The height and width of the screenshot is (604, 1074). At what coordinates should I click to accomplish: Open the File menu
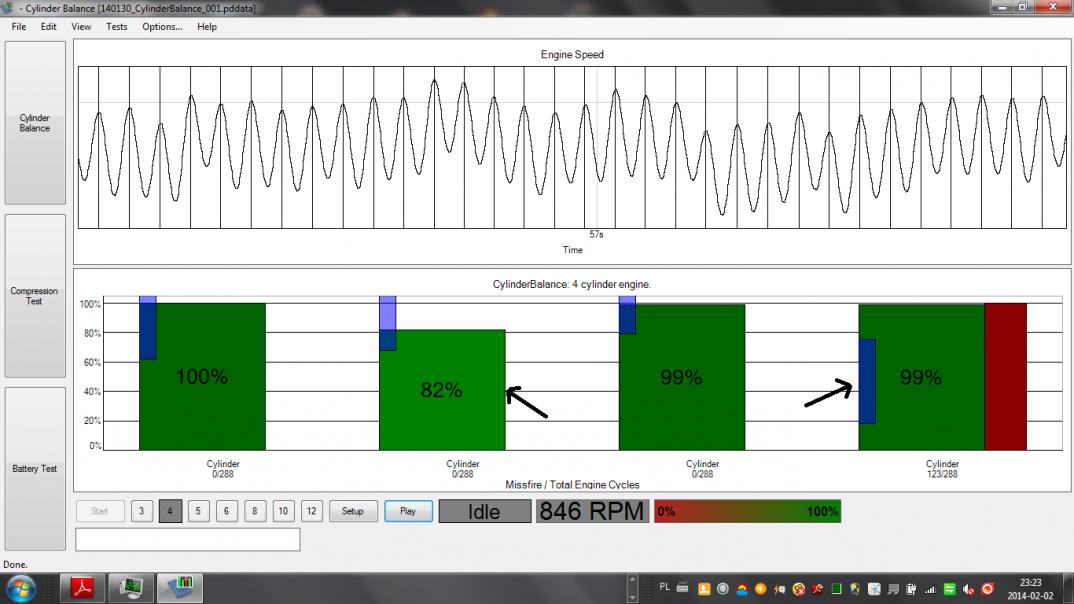click(18, 27)
